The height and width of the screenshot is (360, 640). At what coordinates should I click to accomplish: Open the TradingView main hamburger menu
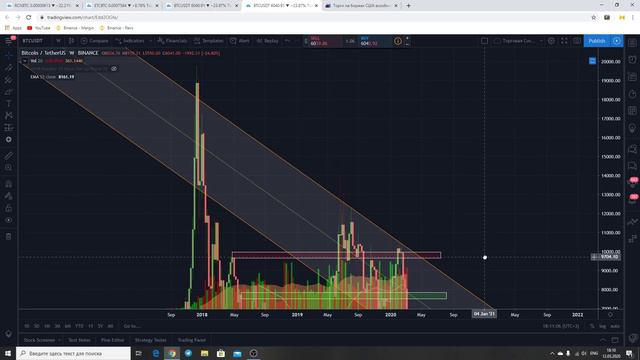[9, 41]
